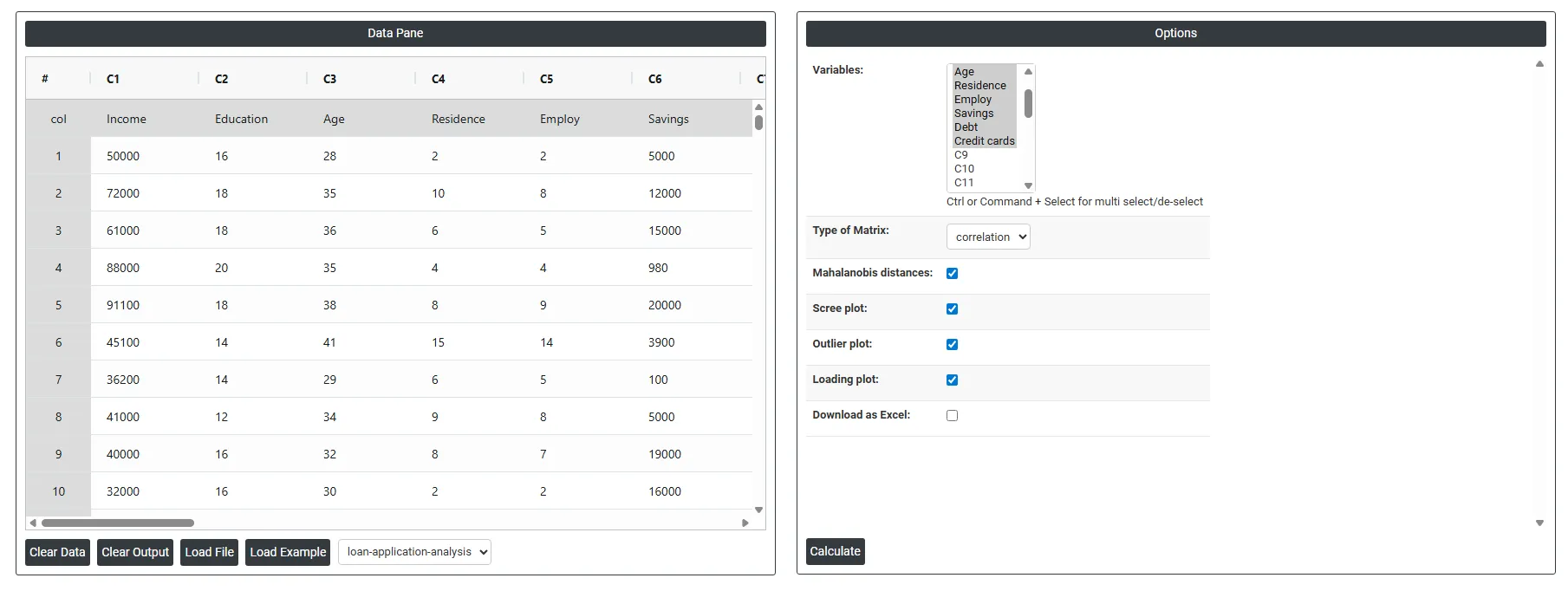Click the C2 column header

pyautogui.click(x=253, y=79)
